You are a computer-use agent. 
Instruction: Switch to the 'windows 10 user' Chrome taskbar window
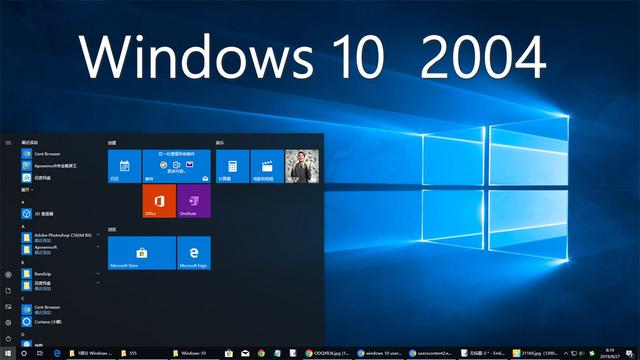[x=380, y=353]
